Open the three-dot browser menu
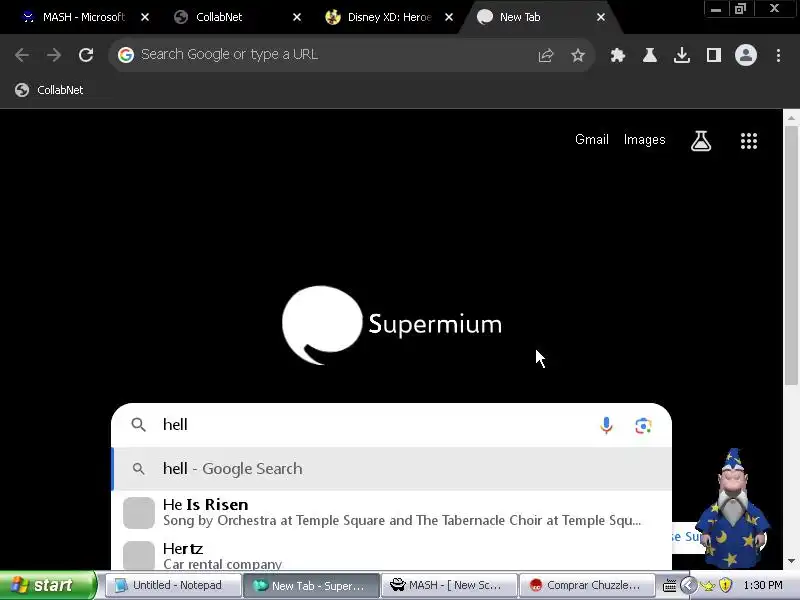Image resolution: width=800 pixels, height=600 pixels. pos(778,55)
